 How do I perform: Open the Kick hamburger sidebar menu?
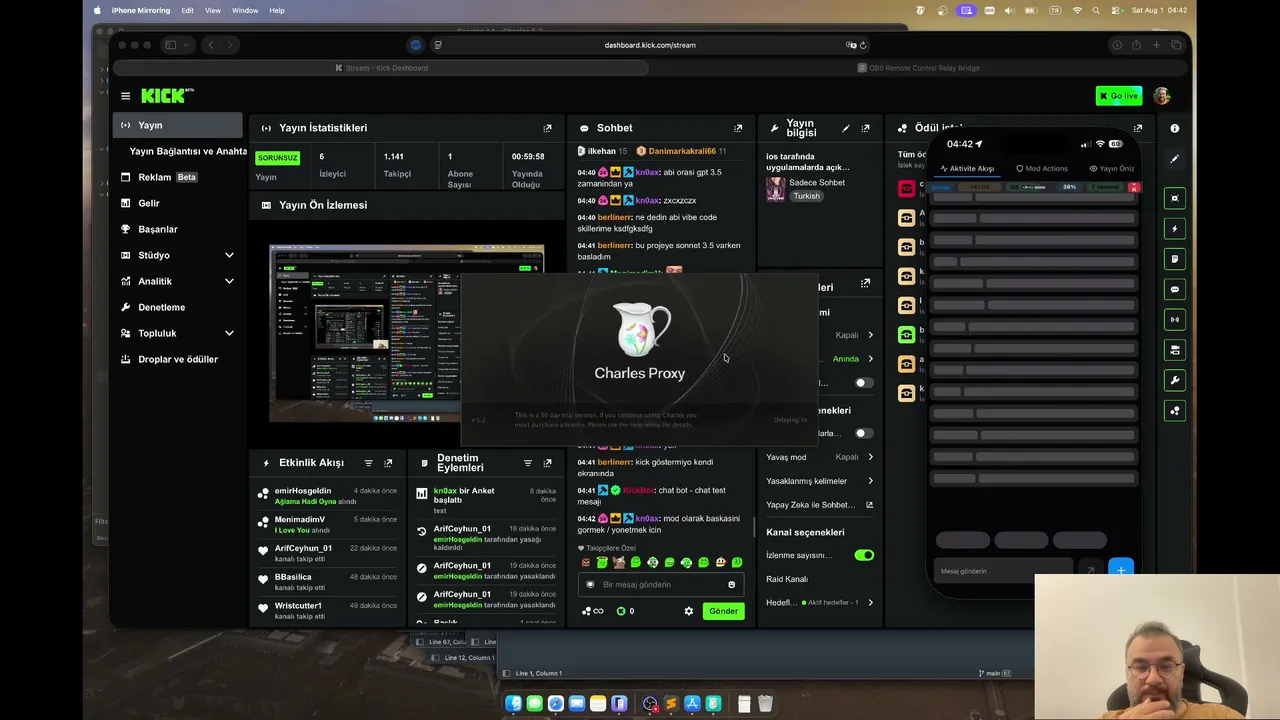pyautogui.click(x=125, y=96)
